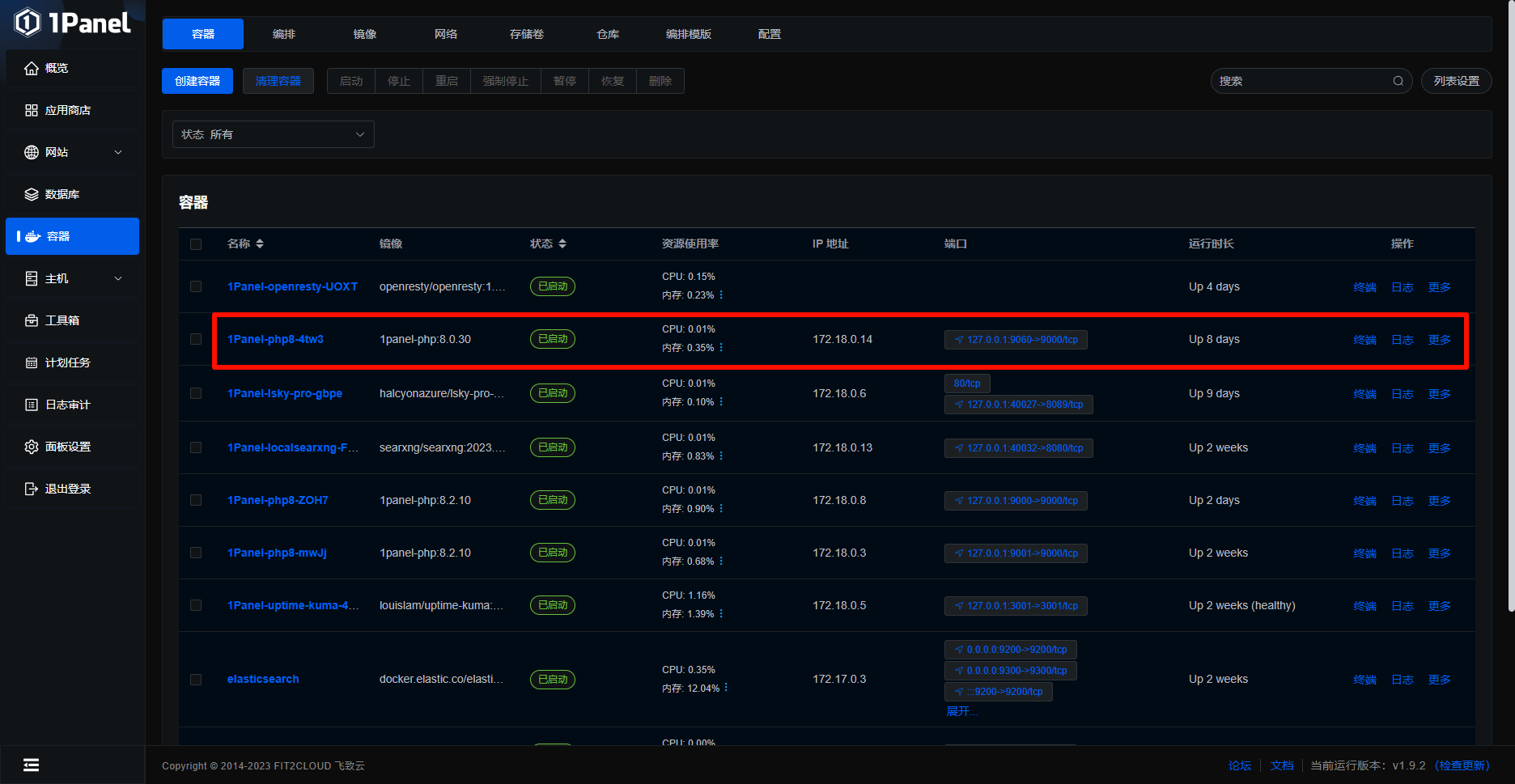The height and width of the screenshot is (784, 1515).
Task: Check the 1Panel-openresty-UOXT row checkbox
Action: [196, 286]
